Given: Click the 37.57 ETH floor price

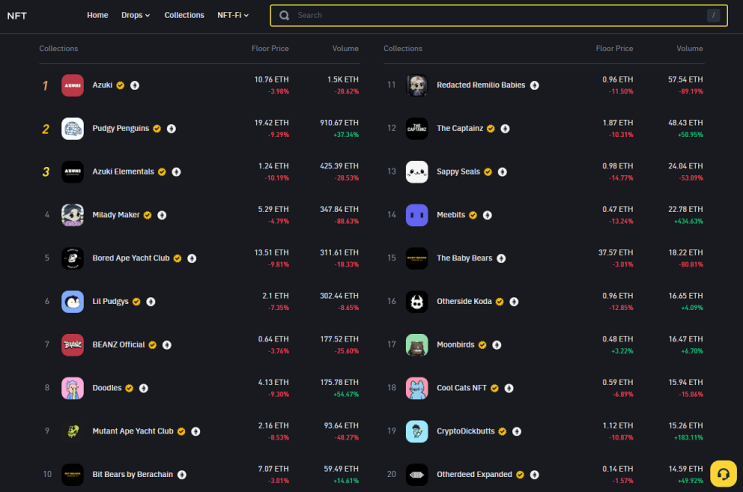Looking at the screenshot, I should pos(616,253).
